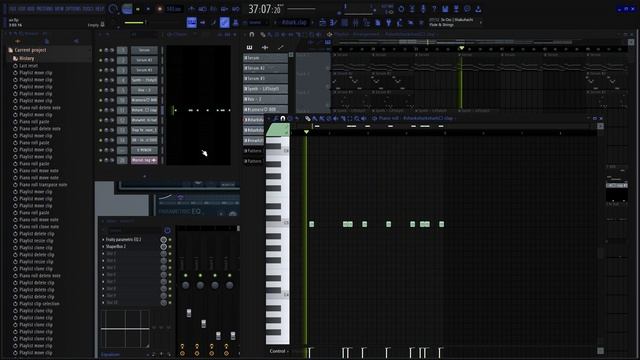Select 'Playlist clip selection' history entry

pyautogui.click(x=39, y=304)
